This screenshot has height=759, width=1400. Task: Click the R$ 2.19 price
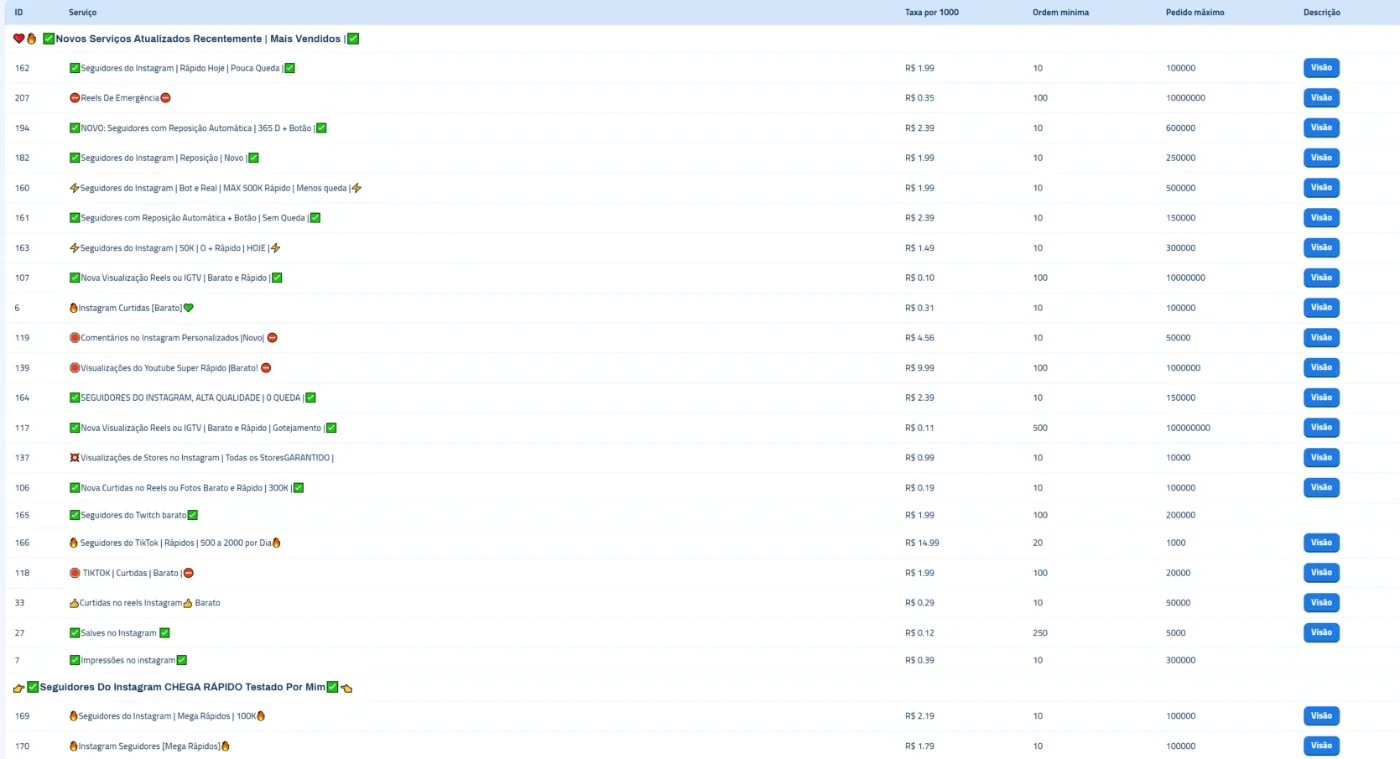920,716
